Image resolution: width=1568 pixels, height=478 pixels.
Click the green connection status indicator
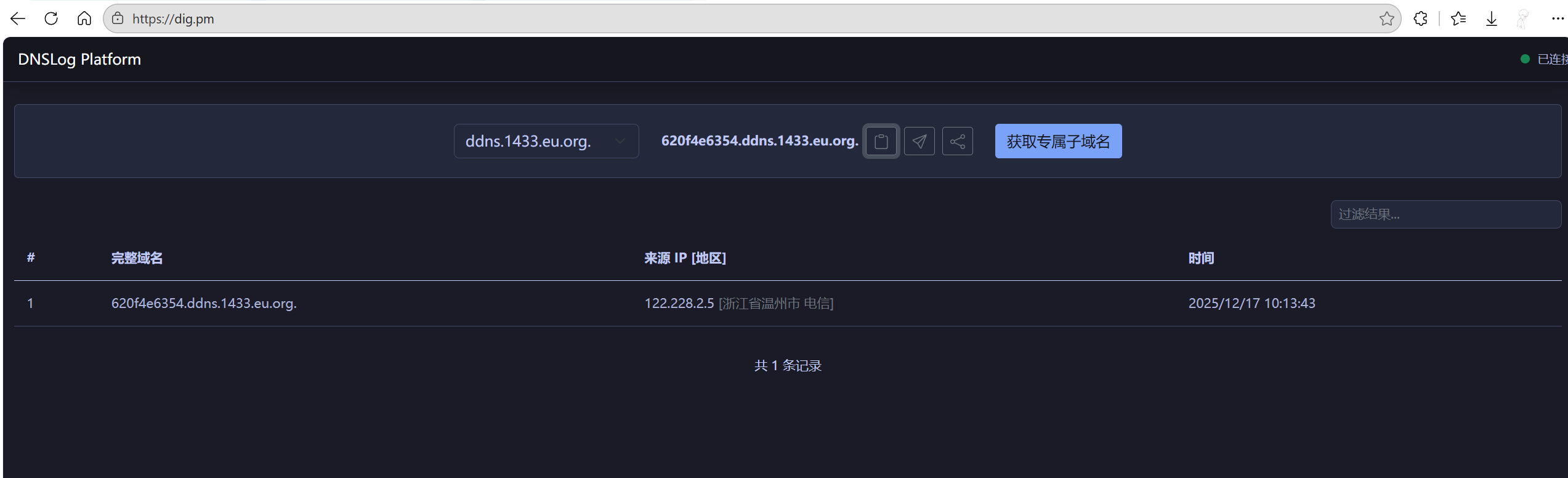1525,59
